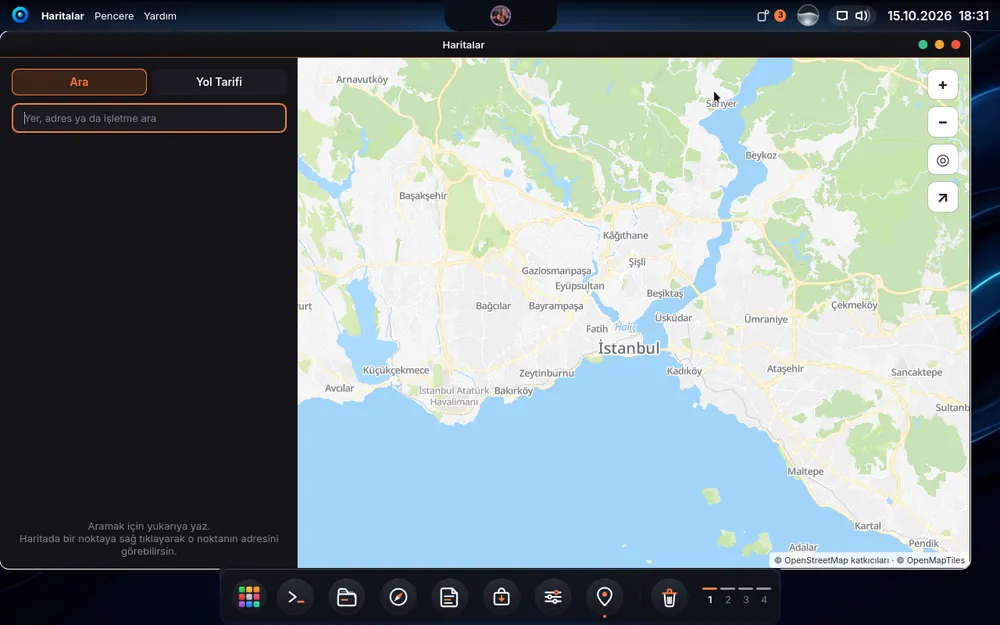
Task: Zoom in with the plus map button
Action: click(943, 85)
